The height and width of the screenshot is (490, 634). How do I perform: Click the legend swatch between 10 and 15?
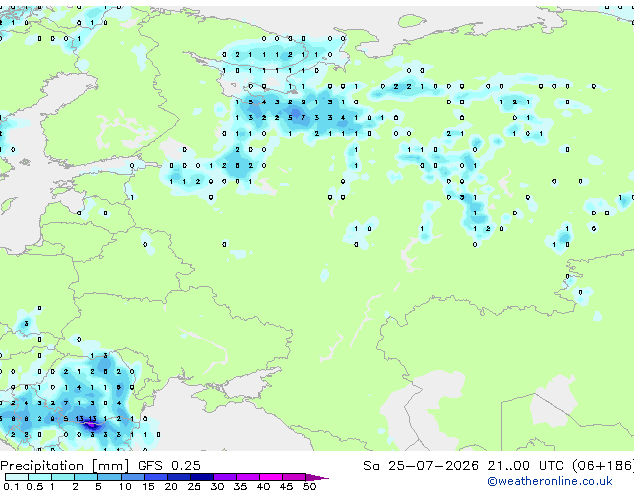132,477
